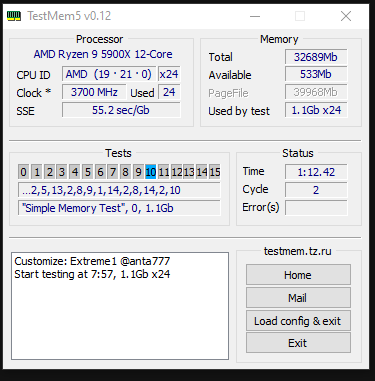Click the "Simple Memory Test", 0, 1.1Gb field

tap(119, 208)
